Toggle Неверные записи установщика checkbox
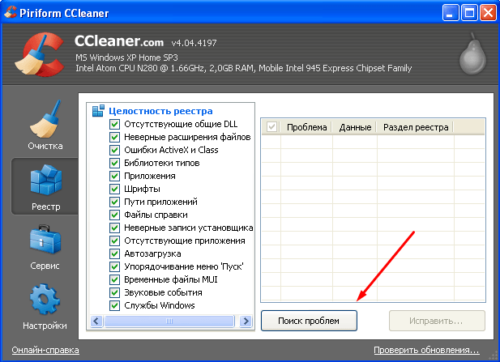 tap(115, 228)
